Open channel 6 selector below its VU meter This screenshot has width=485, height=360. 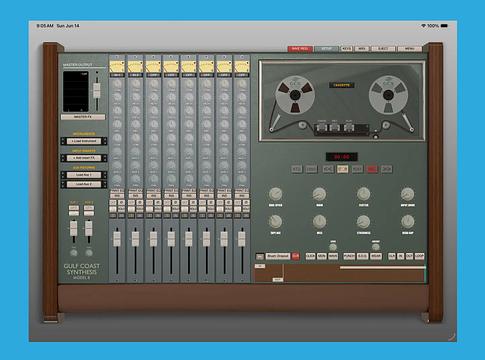click(206, 75)
